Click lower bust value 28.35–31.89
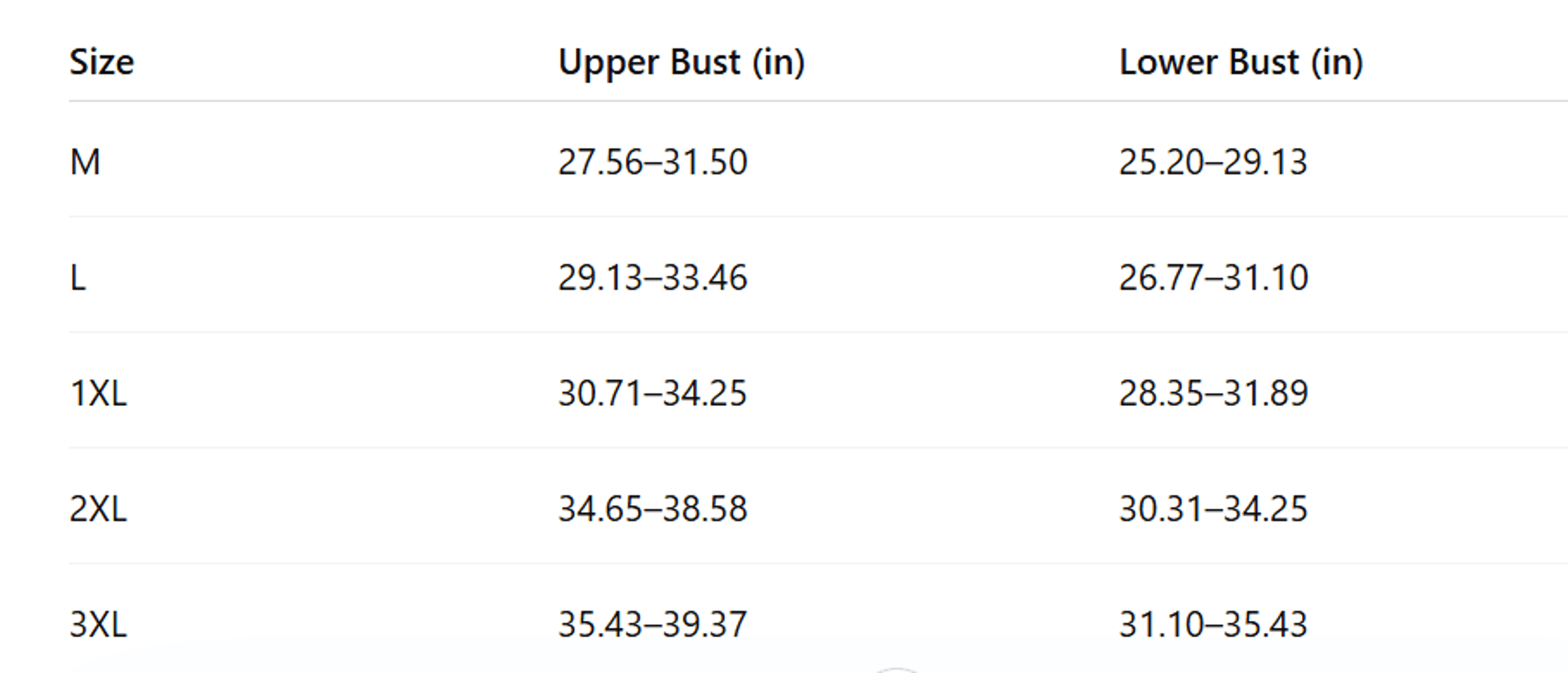This screenshot has width=1568, height=673. (1213, 394)
